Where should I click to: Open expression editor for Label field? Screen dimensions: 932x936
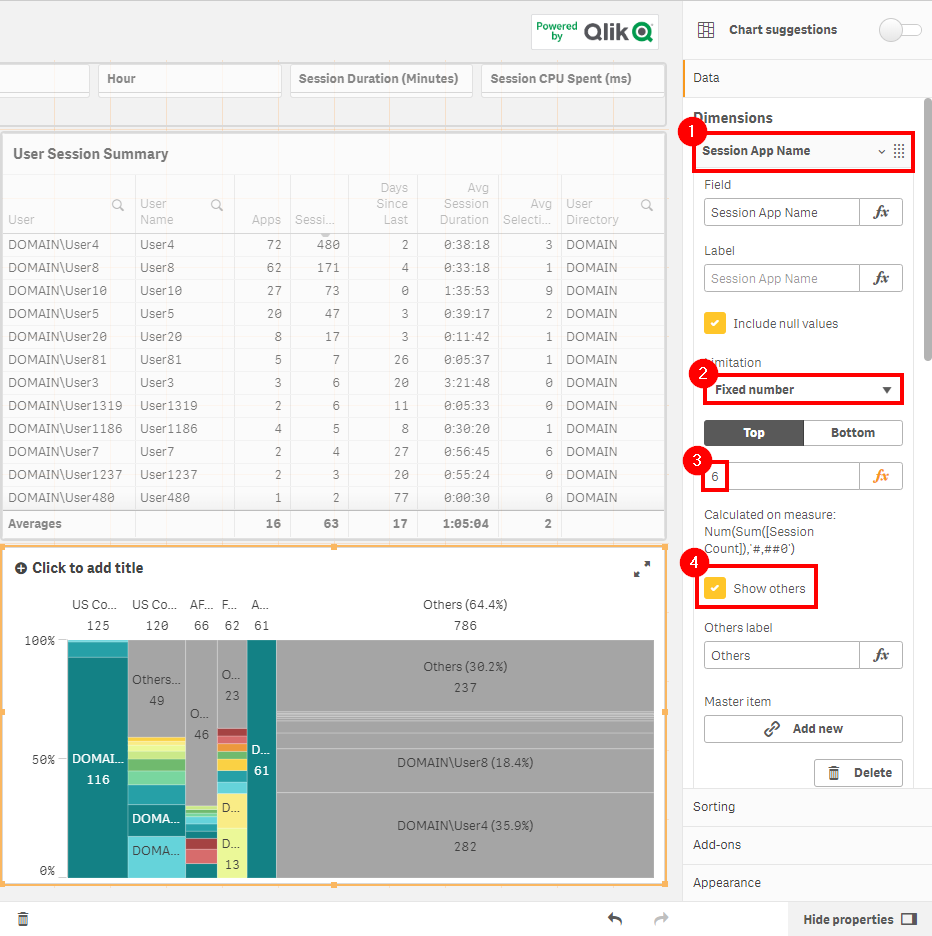[x=881, y=278]
